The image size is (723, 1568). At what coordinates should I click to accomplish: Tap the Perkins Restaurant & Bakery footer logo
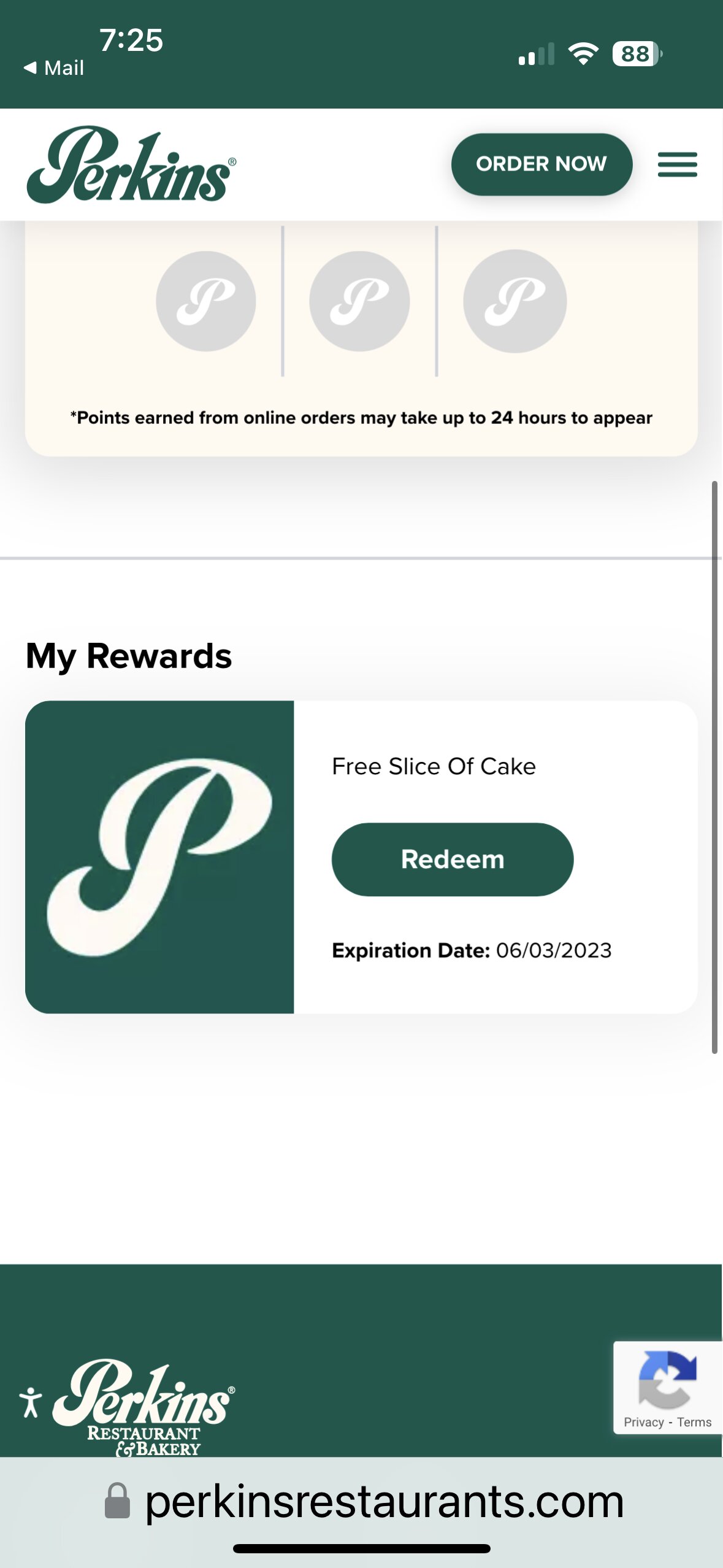145,1407
